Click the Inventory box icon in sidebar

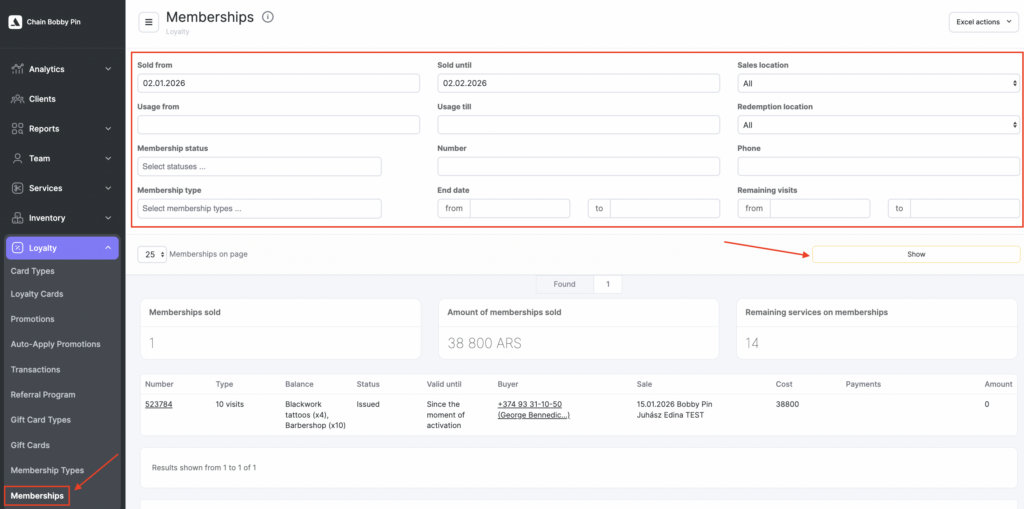tap(17, 218)
